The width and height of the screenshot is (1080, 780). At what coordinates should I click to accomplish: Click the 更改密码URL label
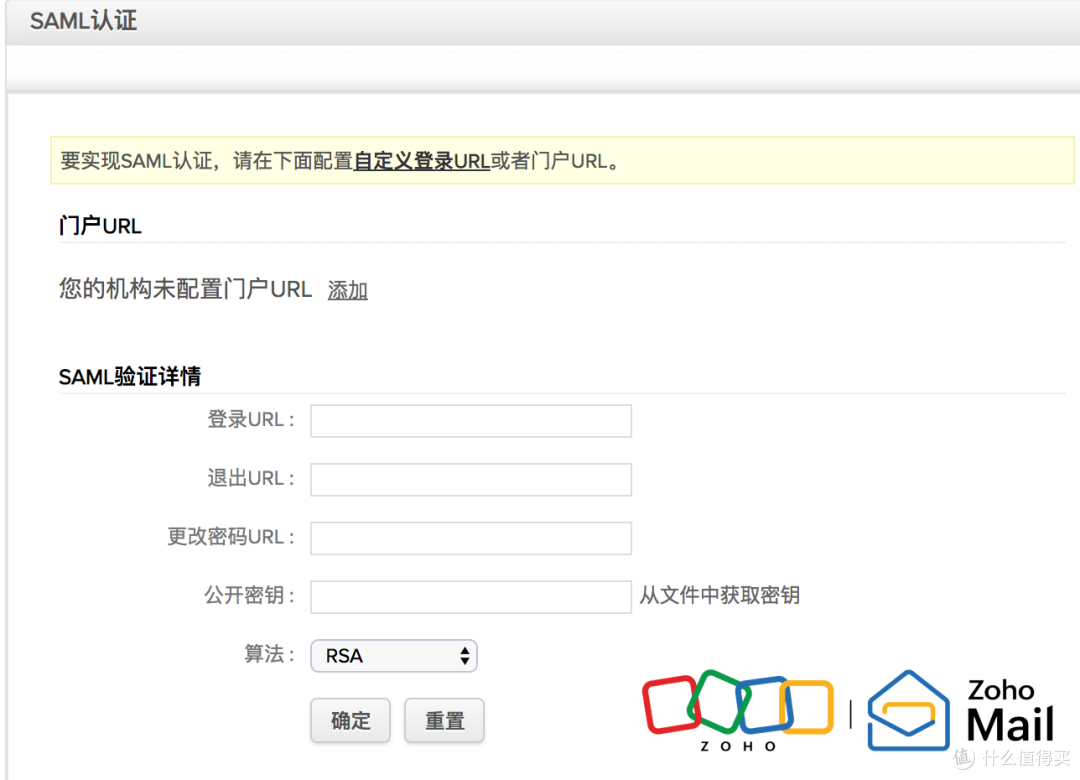[x=231, y=536]
